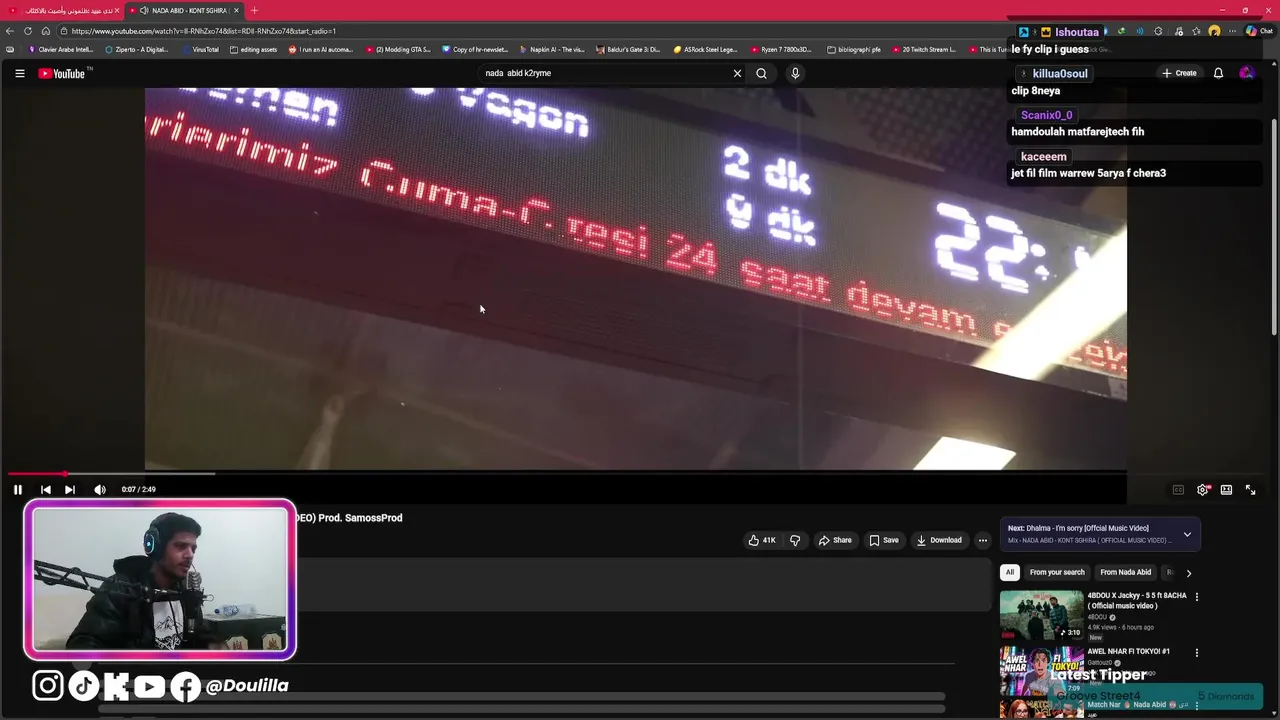1280x720 pixels.
Task: Expand the Next: Dhalma mix panel
Action: pos(1187,534)
